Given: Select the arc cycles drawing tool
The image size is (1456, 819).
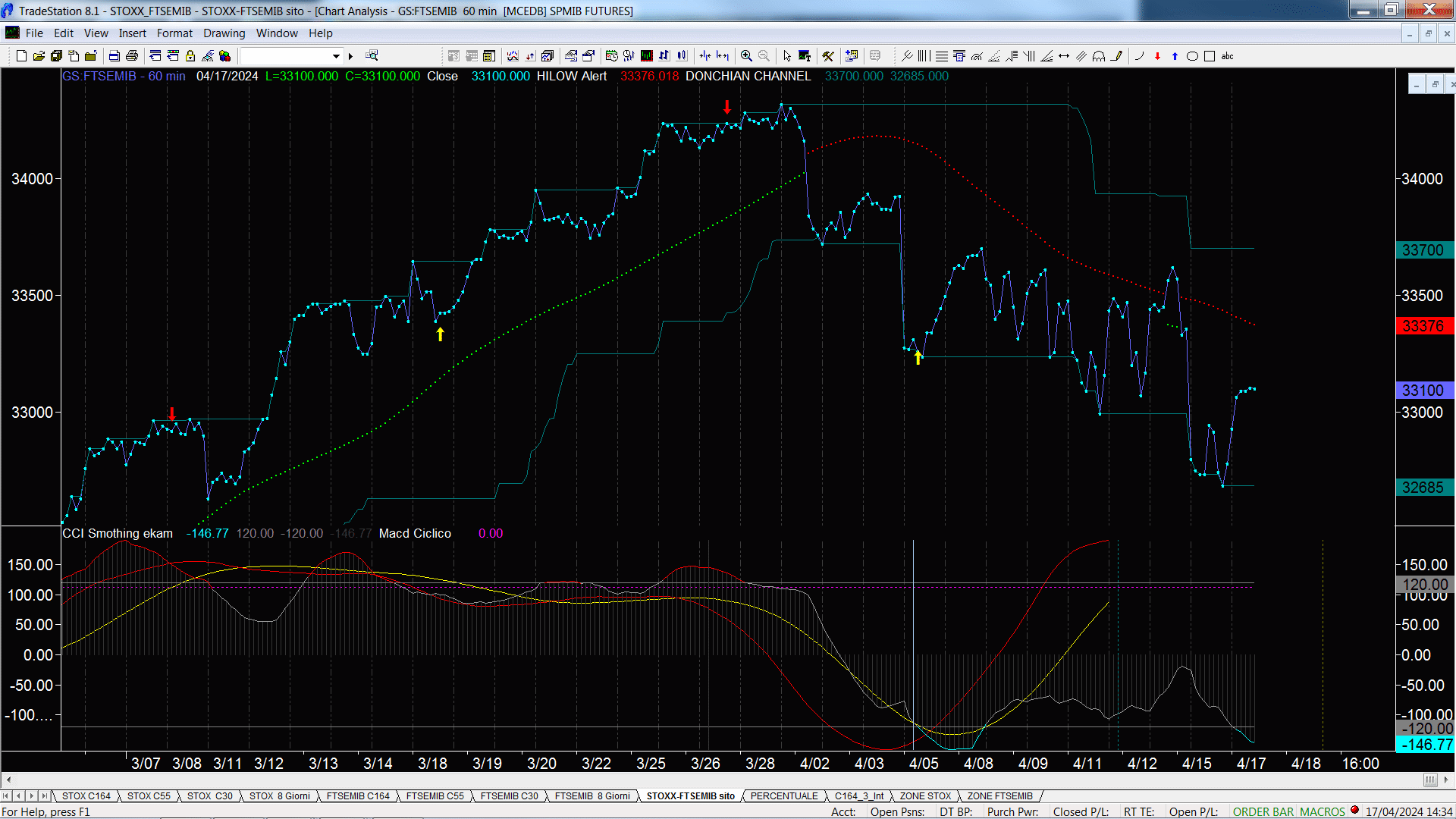Looking at the screenshot, I should 1099,56.
